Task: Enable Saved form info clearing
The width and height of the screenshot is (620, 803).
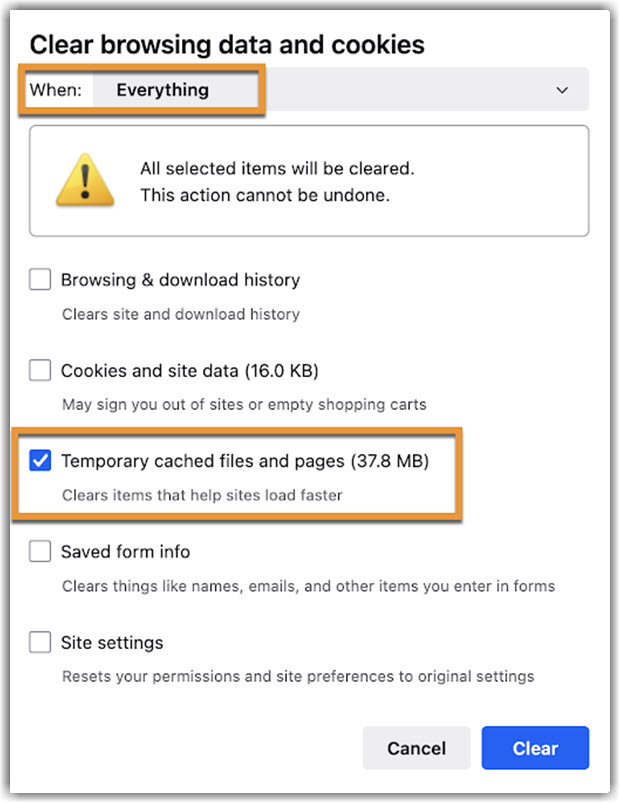Action: (x=40, y=551)
